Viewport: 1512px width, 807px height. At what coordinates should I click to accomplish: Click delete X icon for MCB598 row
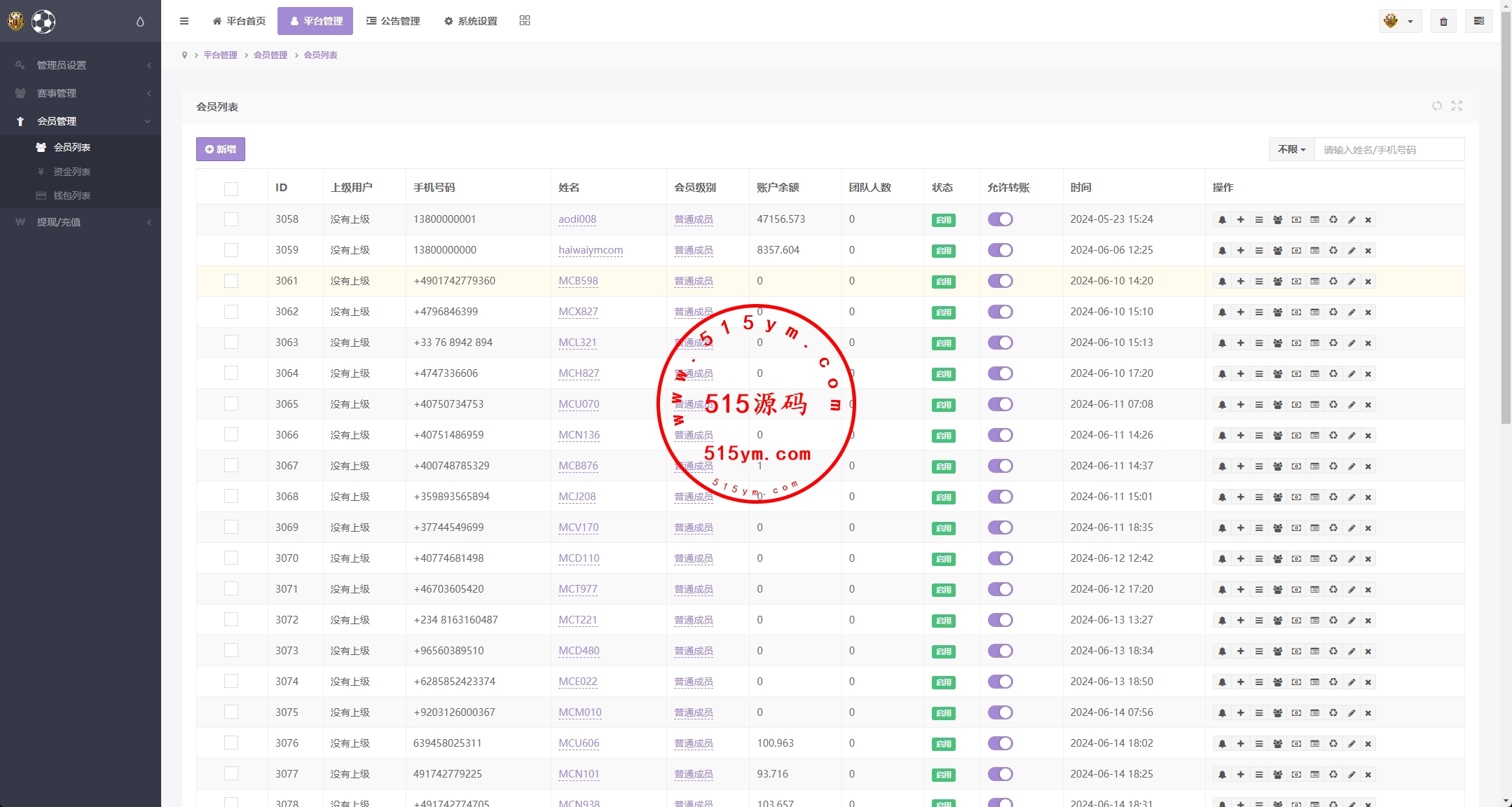(x=1368, y=282)
